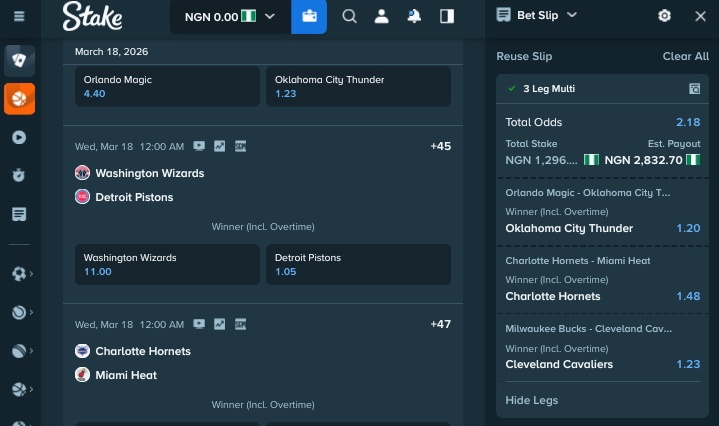
Task: Expand the tennis sidebar category
Action: [22, 312]
